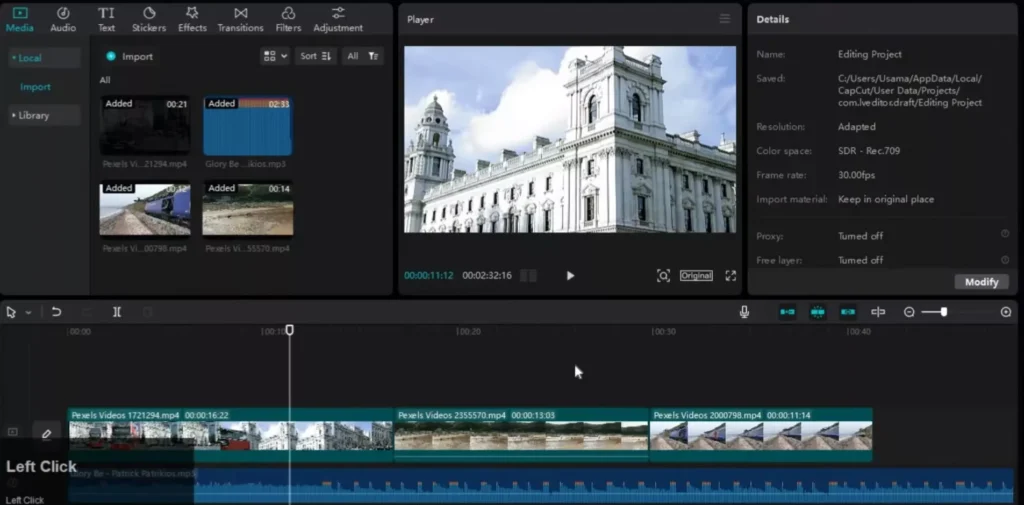Click the Adapted resolution value
Viewport: 1024px width, 505px height.
coord(856,127)
